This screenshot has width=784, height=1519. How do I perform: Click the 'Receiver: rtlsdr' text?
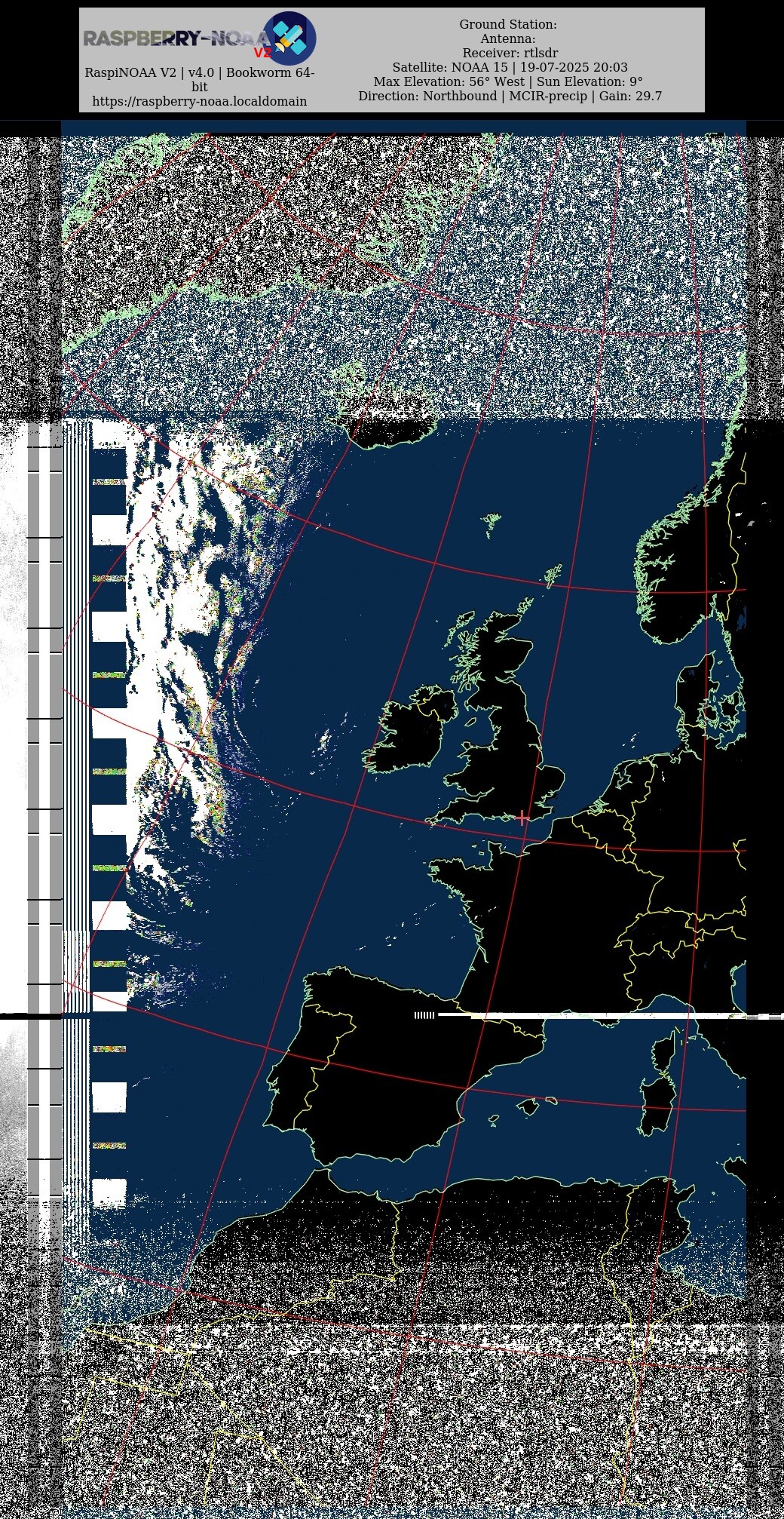[x=510, y=54]
